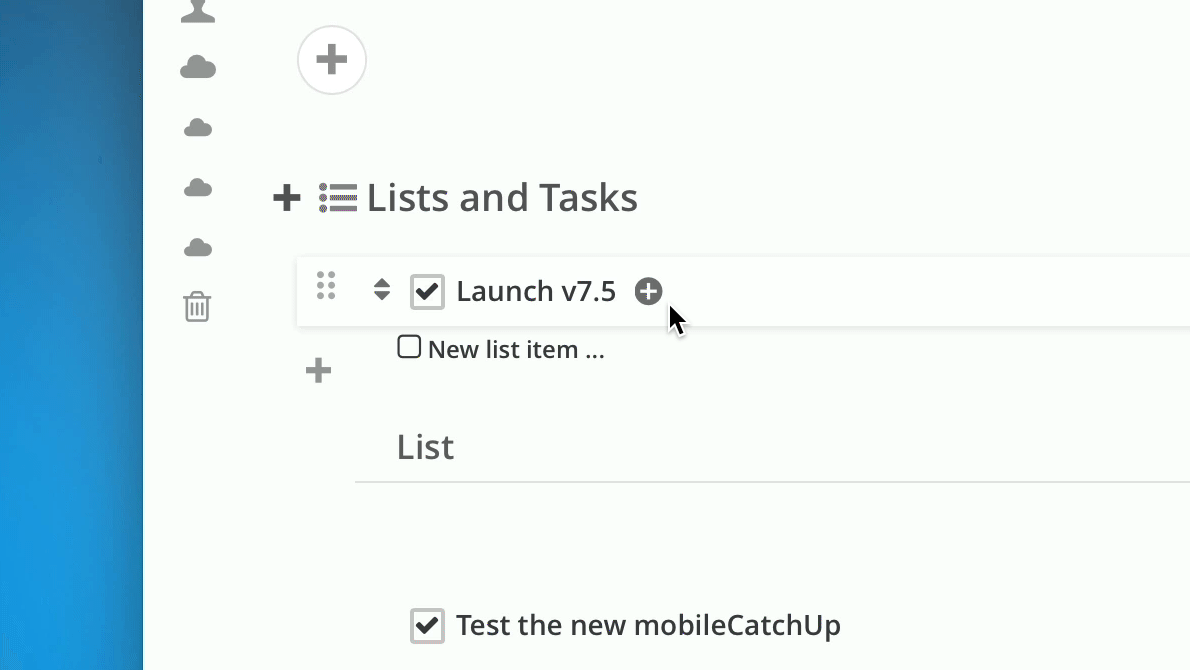Click the up arrow of the Launch v7.5 sorter

coord(382,283)
